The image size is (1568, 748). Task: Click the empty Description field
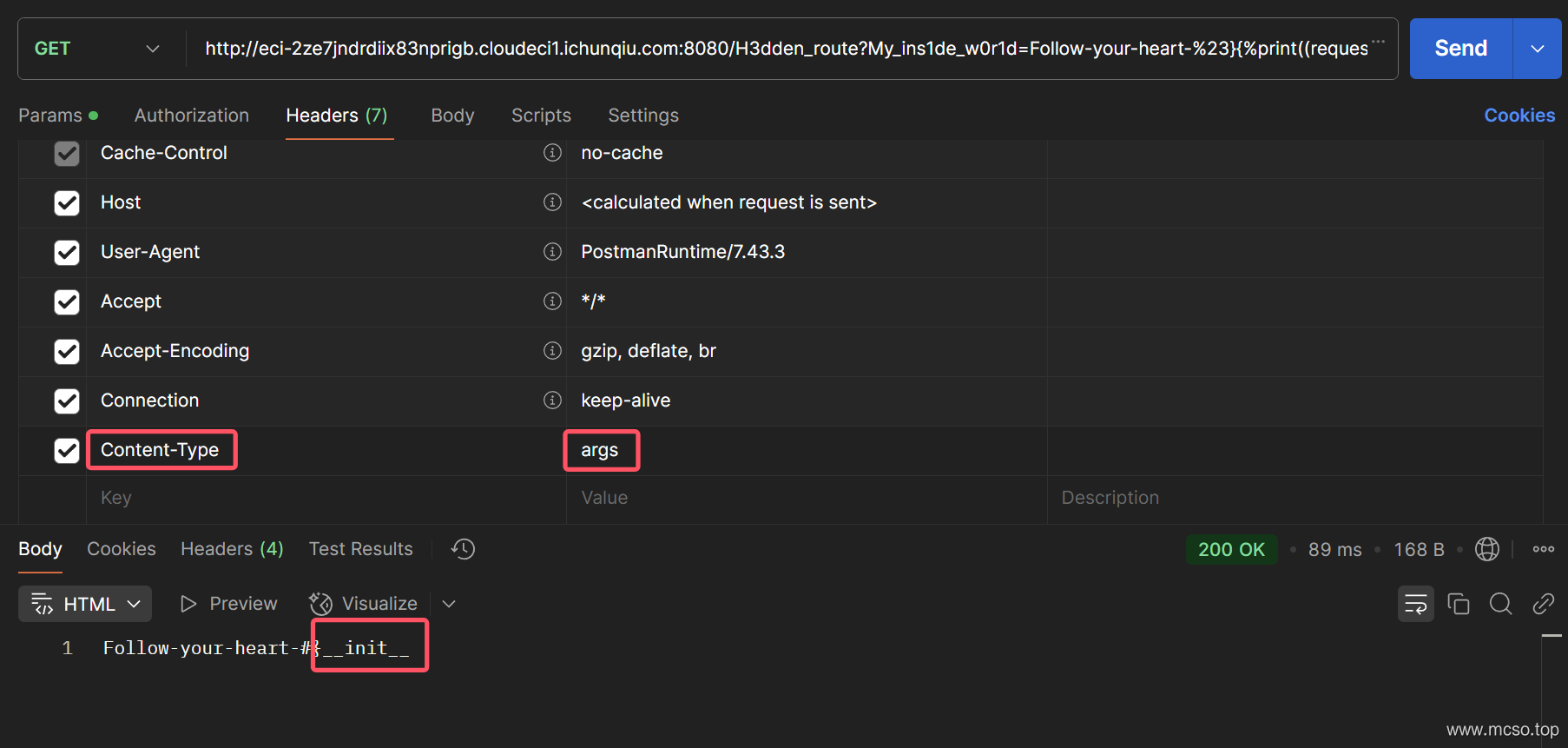[1295, 498]
